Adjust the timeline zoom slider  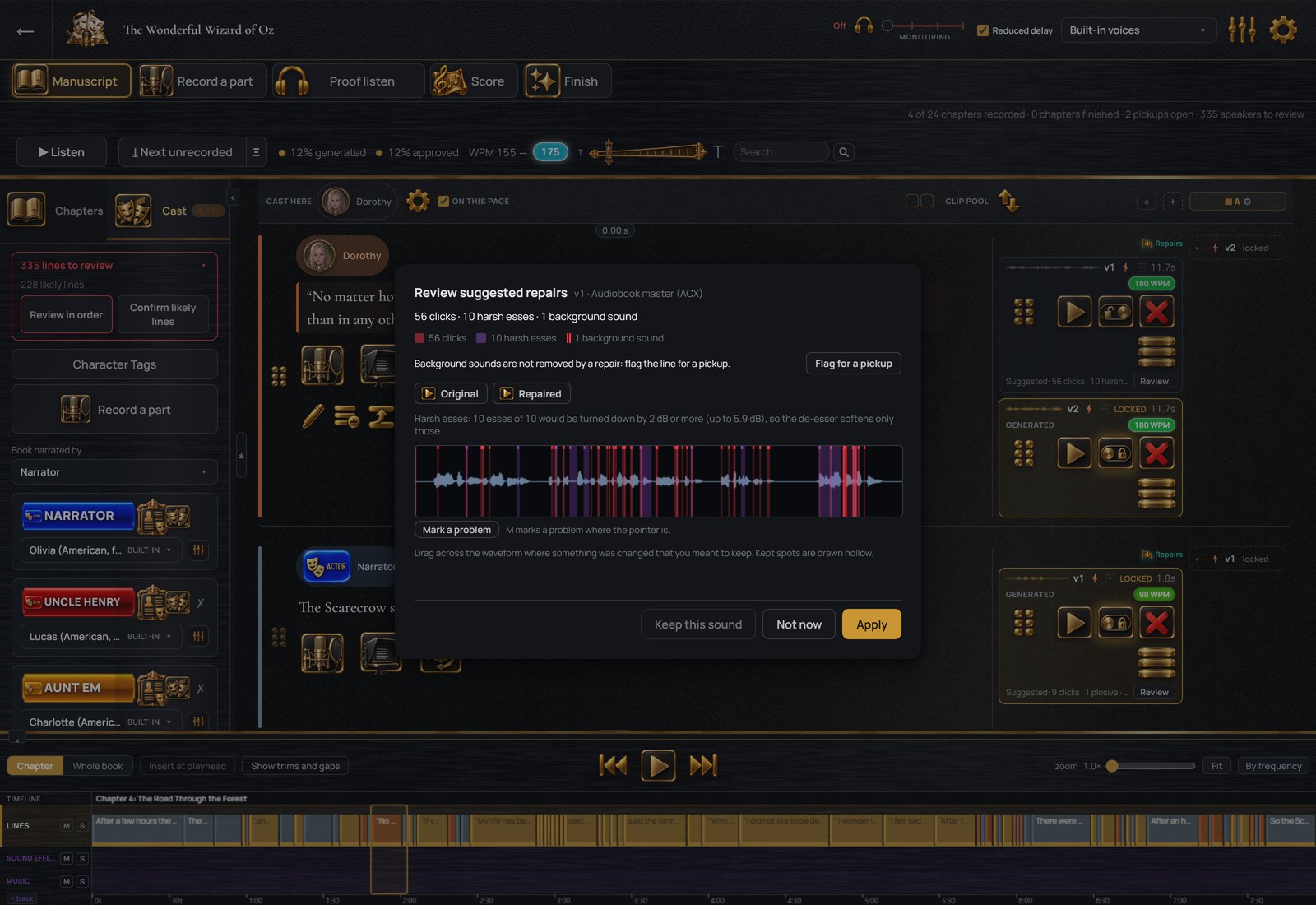click(x=1151, y=766)
